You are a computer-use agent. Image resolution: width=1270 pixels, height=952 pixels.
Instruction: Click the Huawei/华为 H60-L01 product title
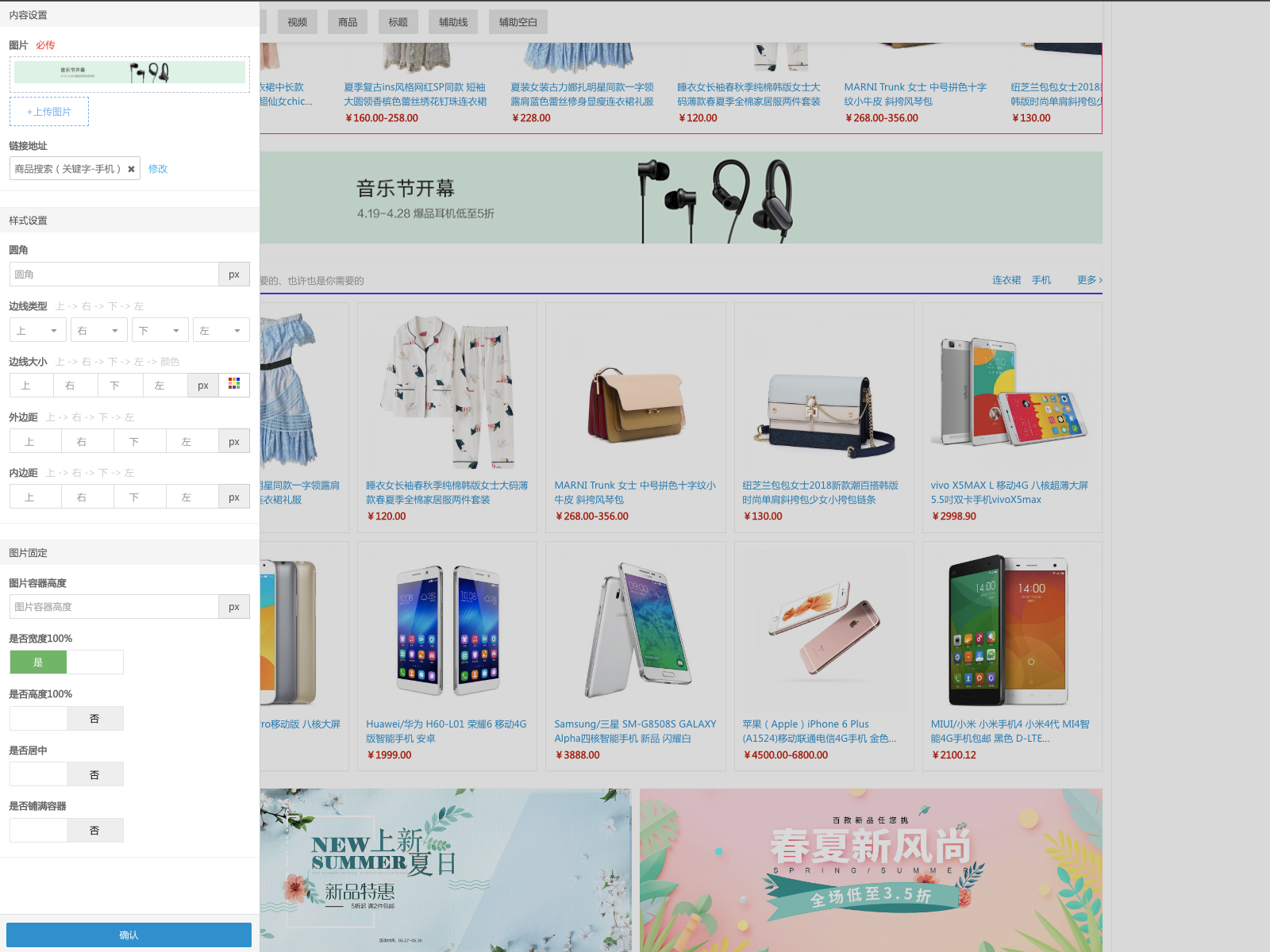point(446,731)
